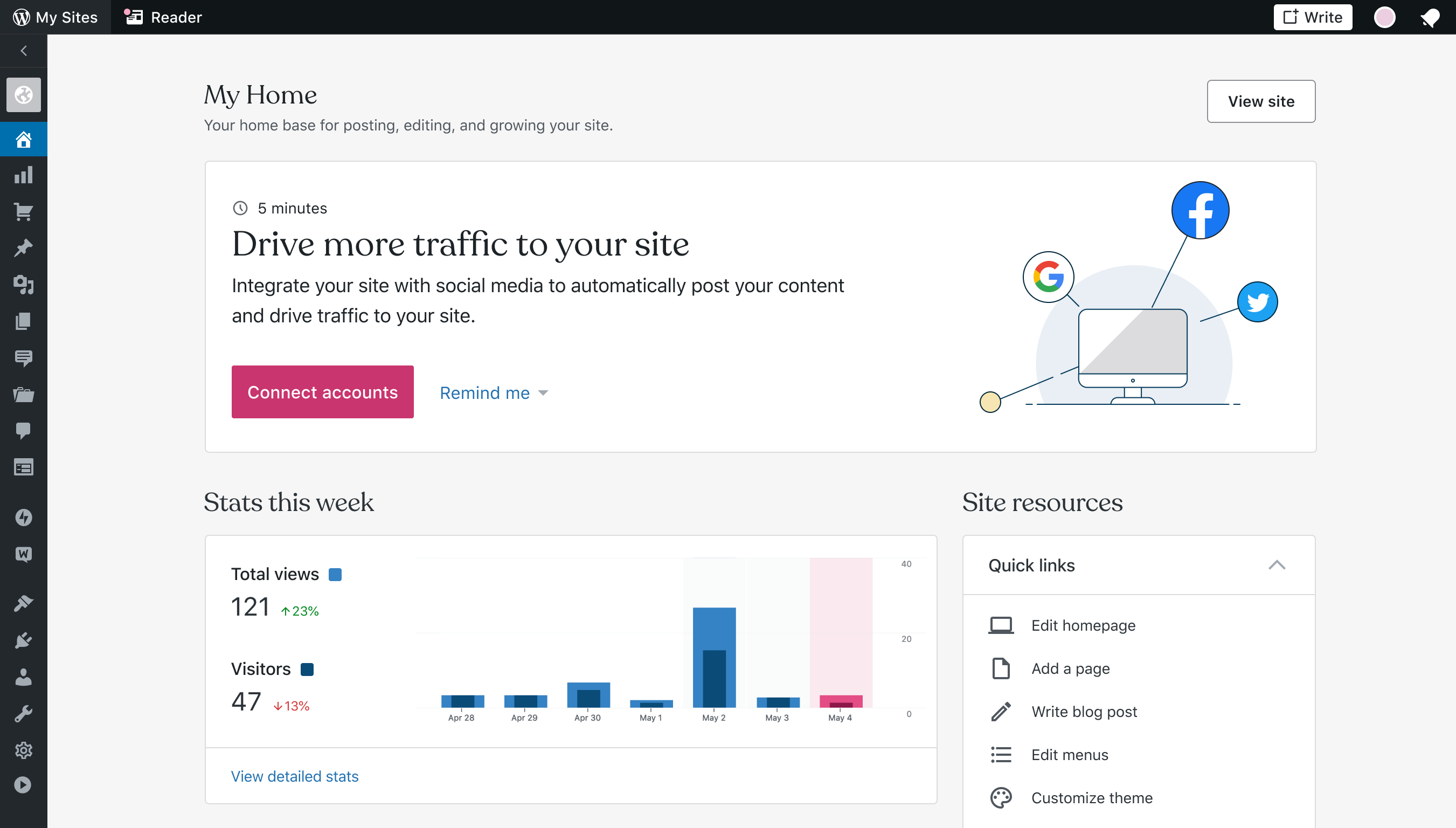Open the Settings gear sidebar icon
Image resolution: width=1456 pixels, height=828 pixels.
pos(23,750)
